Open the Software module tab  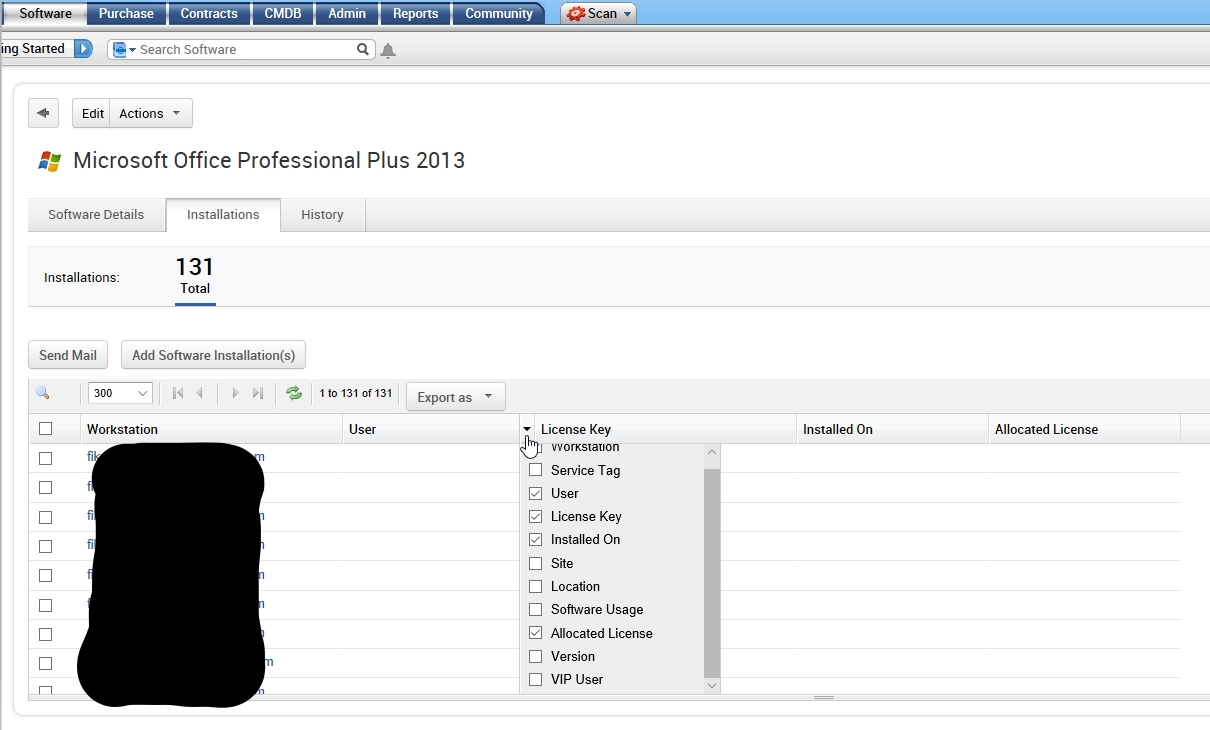pos(45,13)
